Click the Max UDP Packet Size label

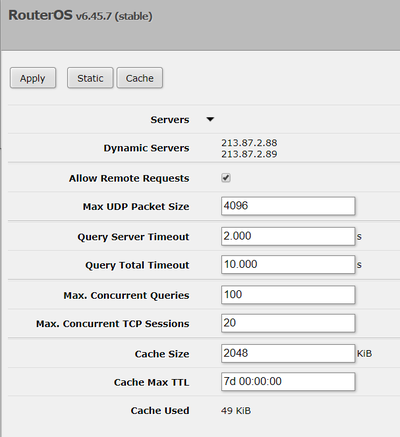click(136, 207)
